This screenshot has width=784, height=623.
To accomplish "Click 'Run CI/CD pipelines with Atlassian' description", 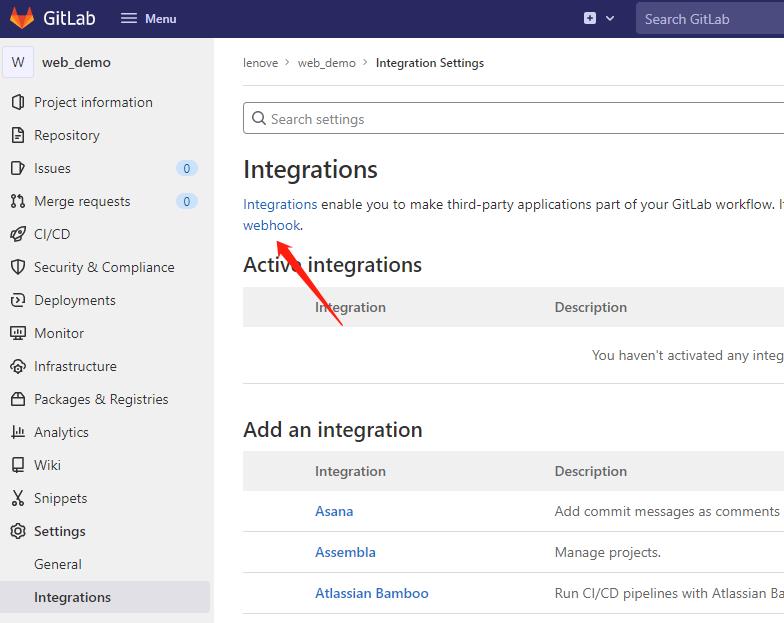I will click(669, 593).
